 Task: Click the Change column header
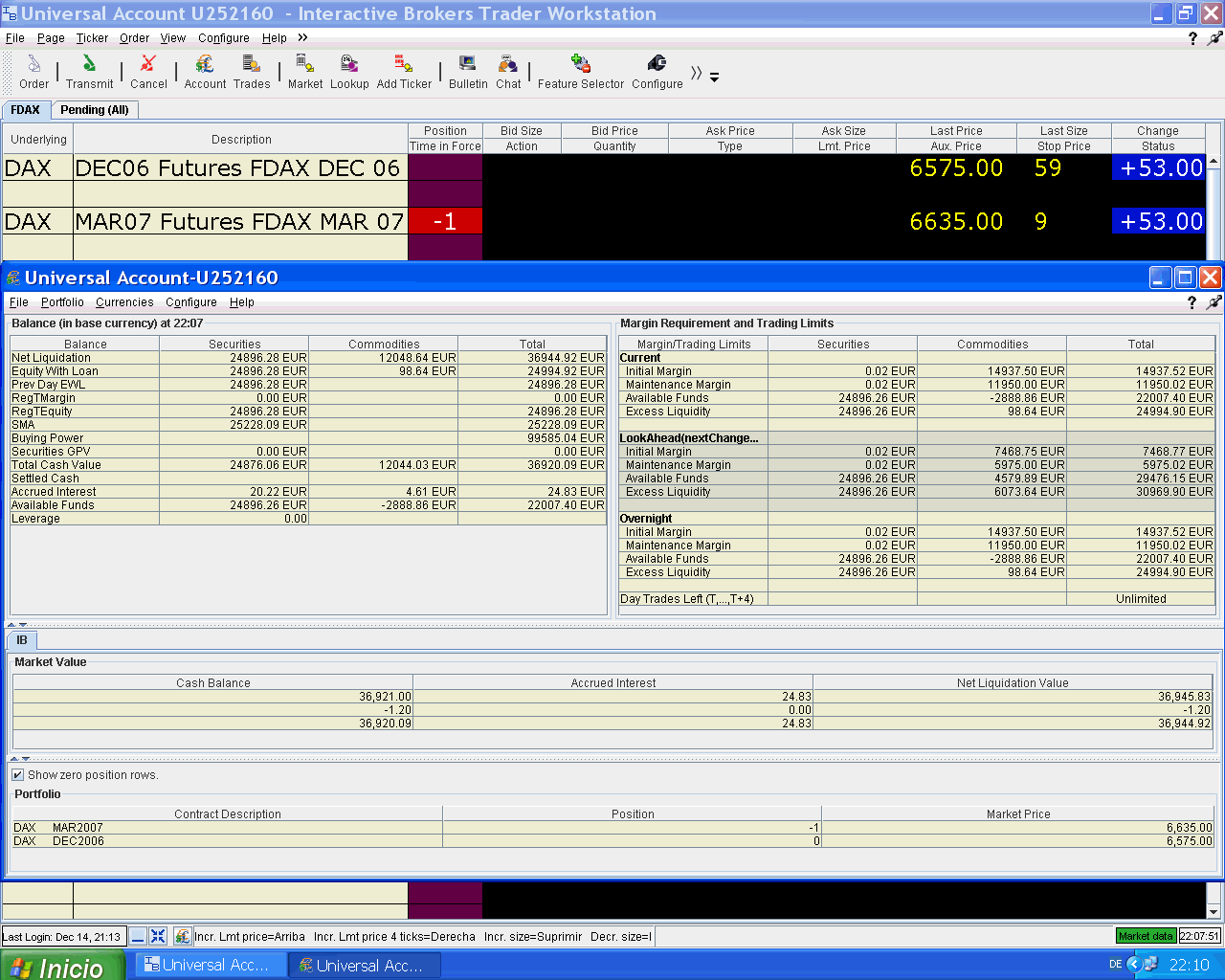[x=1158, y=131]
